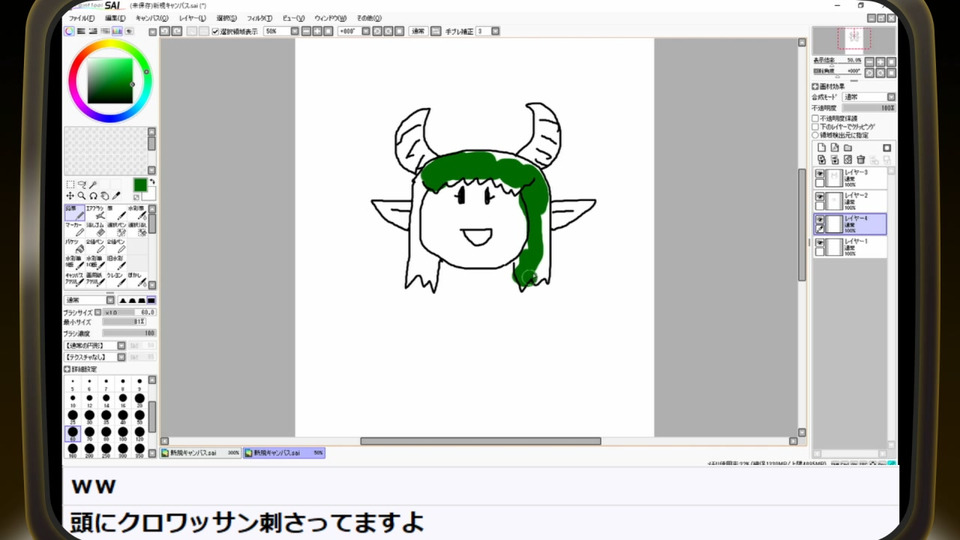Hide layer レイヤー2 via eye icon
The image size is (960, 540).
pyautogui.click(x=820, y=197)
